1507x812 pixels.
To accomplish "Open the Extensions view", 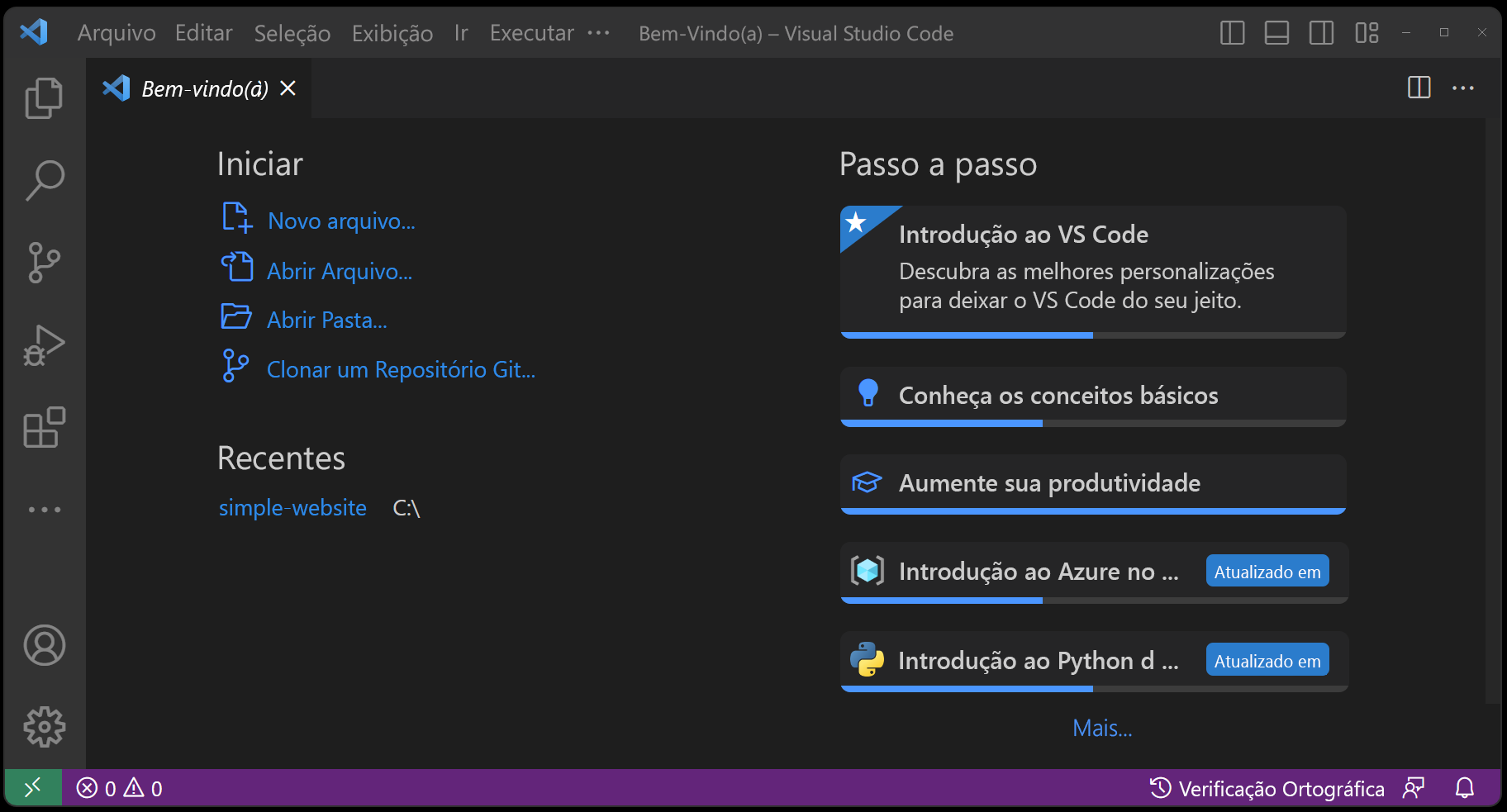I will click(44, 427).
